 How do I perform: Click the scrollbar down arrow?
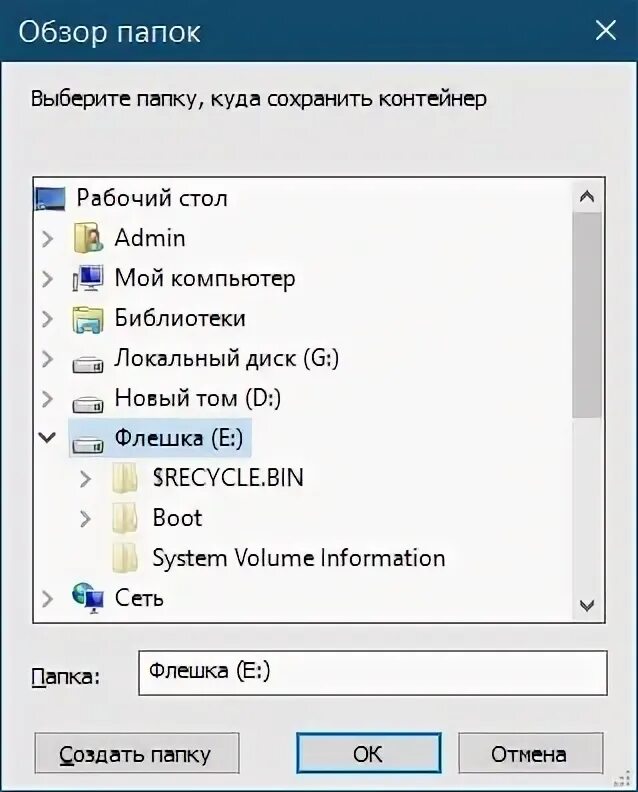[x=587, y=605]
